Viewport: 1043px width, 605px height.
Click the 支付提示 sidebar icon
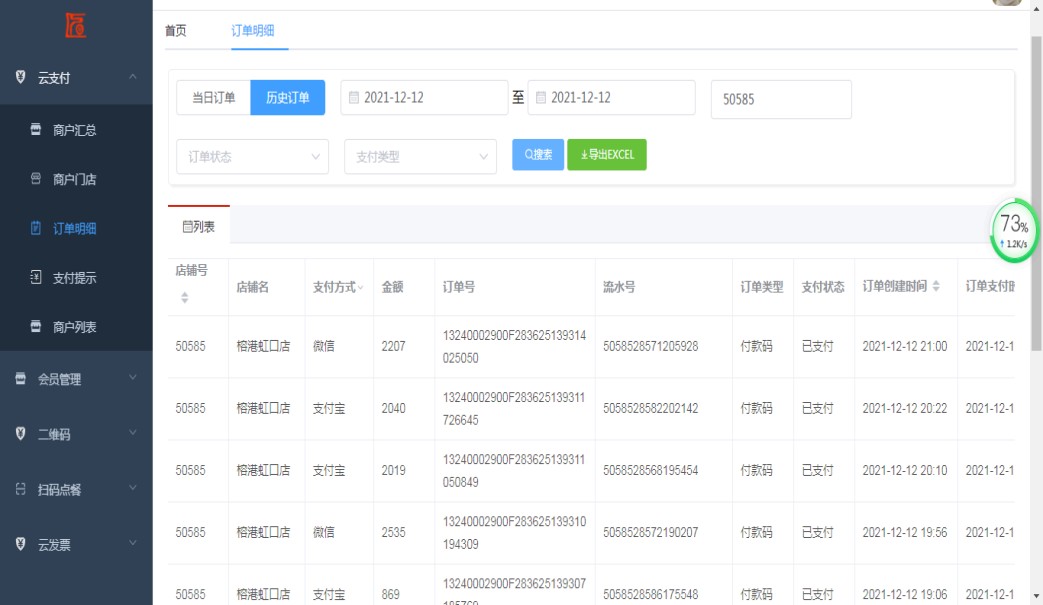(x=36, y=277)
